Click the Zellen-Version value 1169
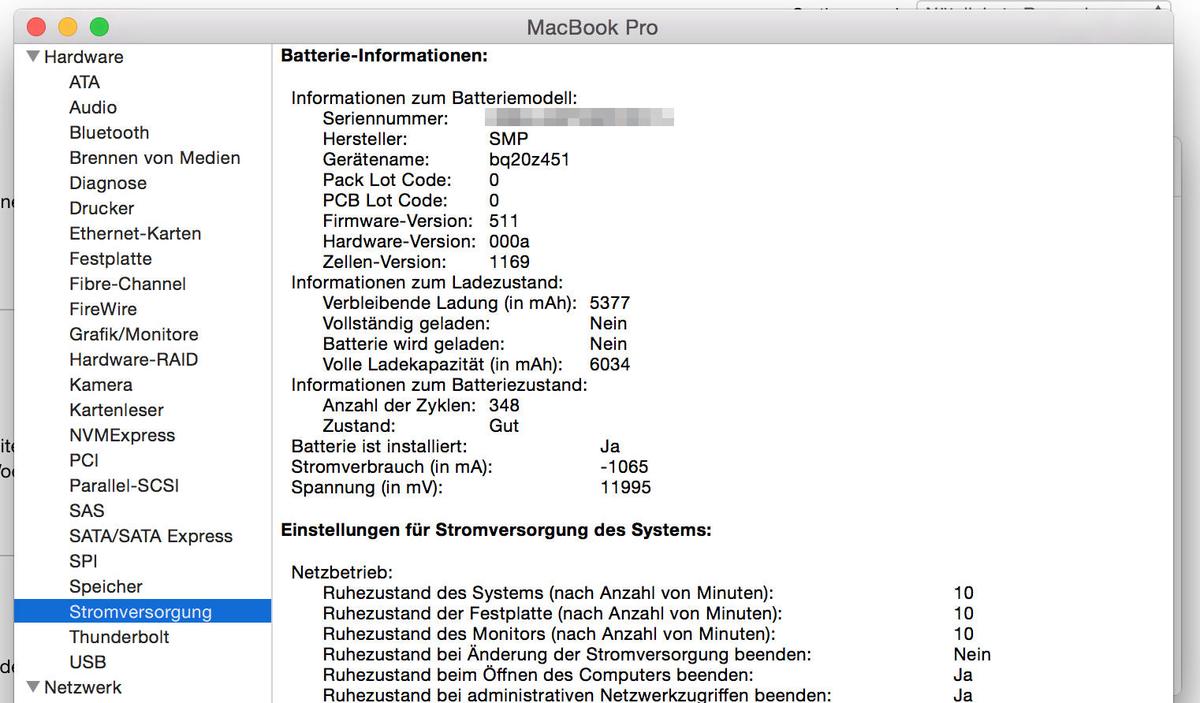Viewport: 1200px width, 703px height. click(509, 262)
